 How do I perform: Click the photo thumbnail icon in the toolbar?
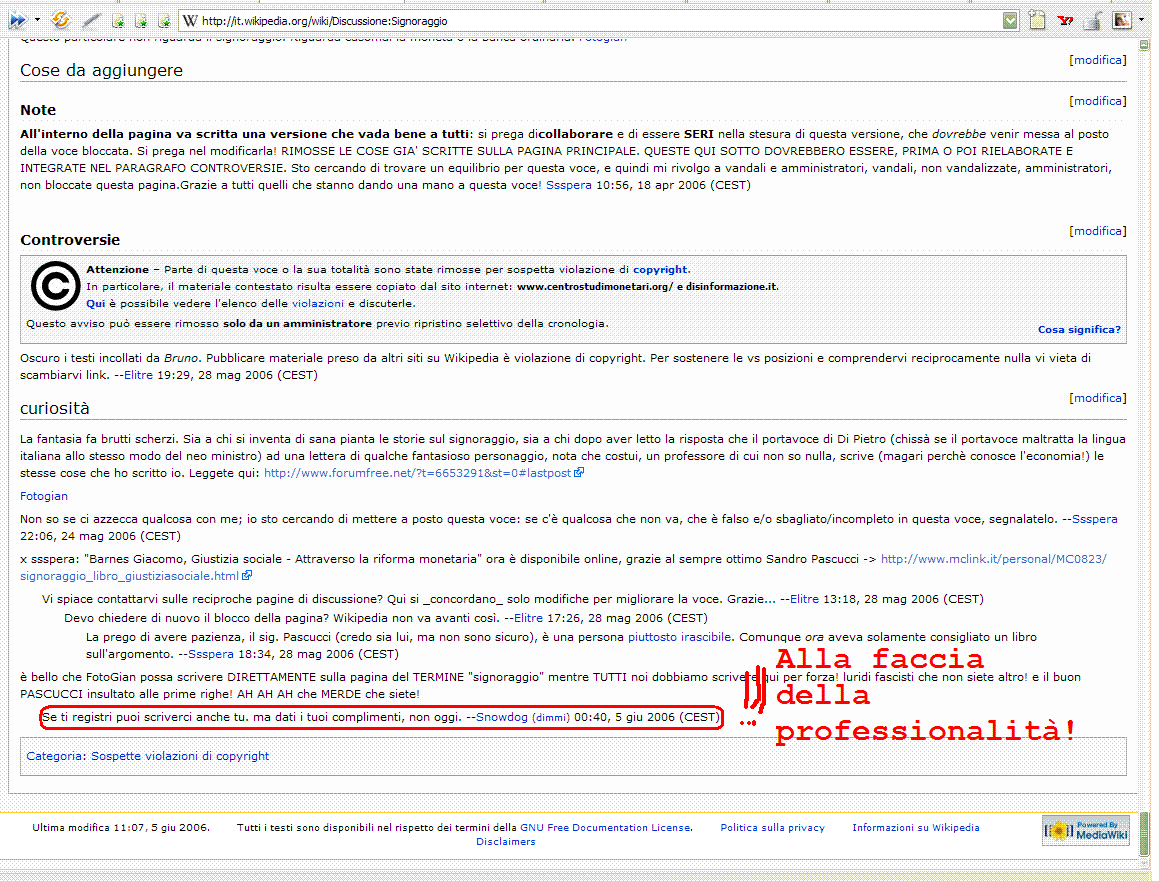click(1122, 20)
